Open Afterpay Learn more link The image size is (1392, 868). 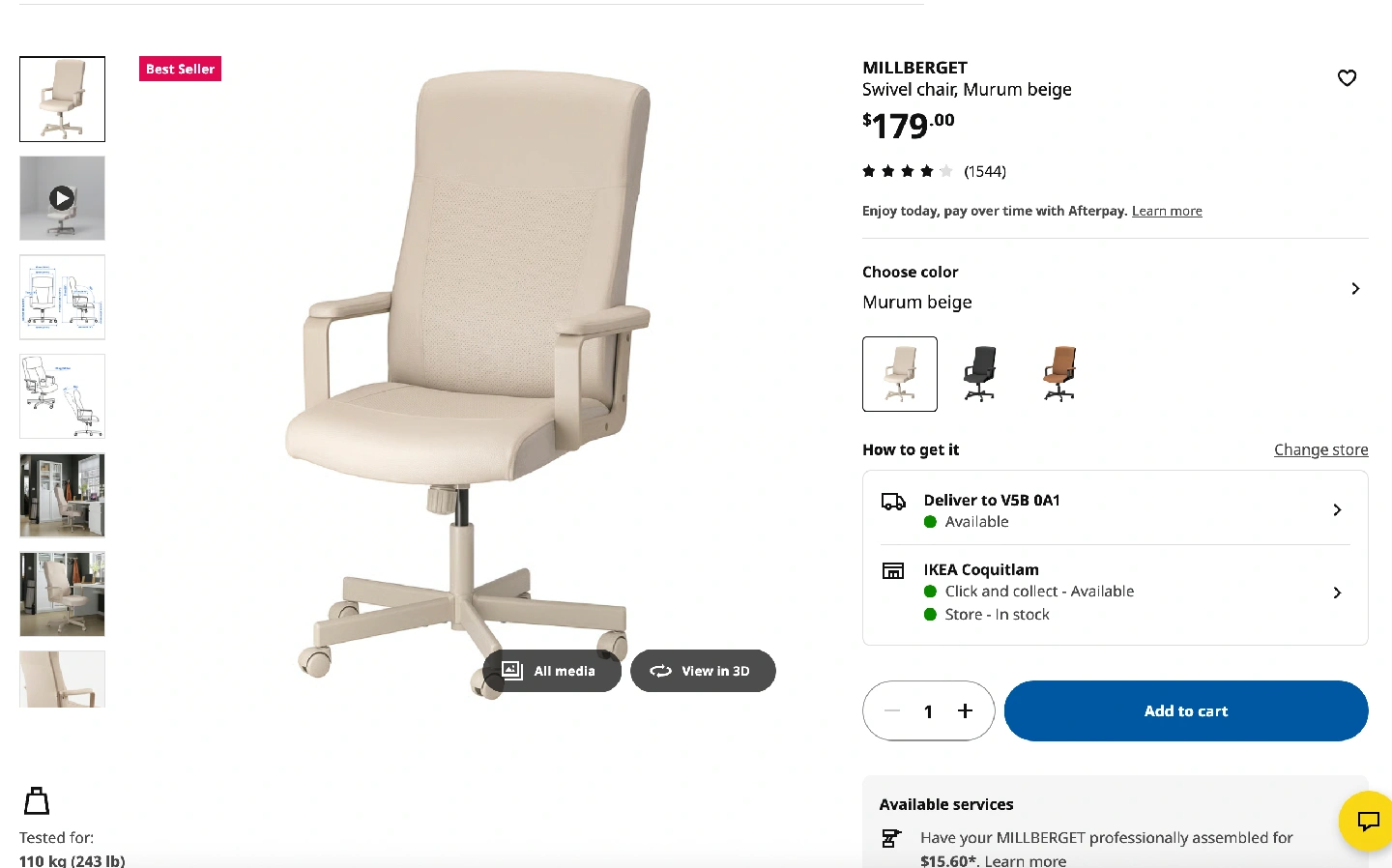click(x=1167, y=211)
